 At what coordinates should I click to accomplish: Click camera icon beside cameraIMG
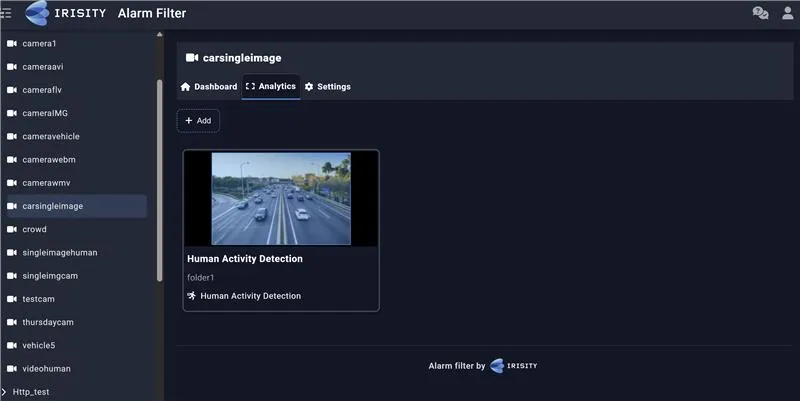tap(12, 113)
